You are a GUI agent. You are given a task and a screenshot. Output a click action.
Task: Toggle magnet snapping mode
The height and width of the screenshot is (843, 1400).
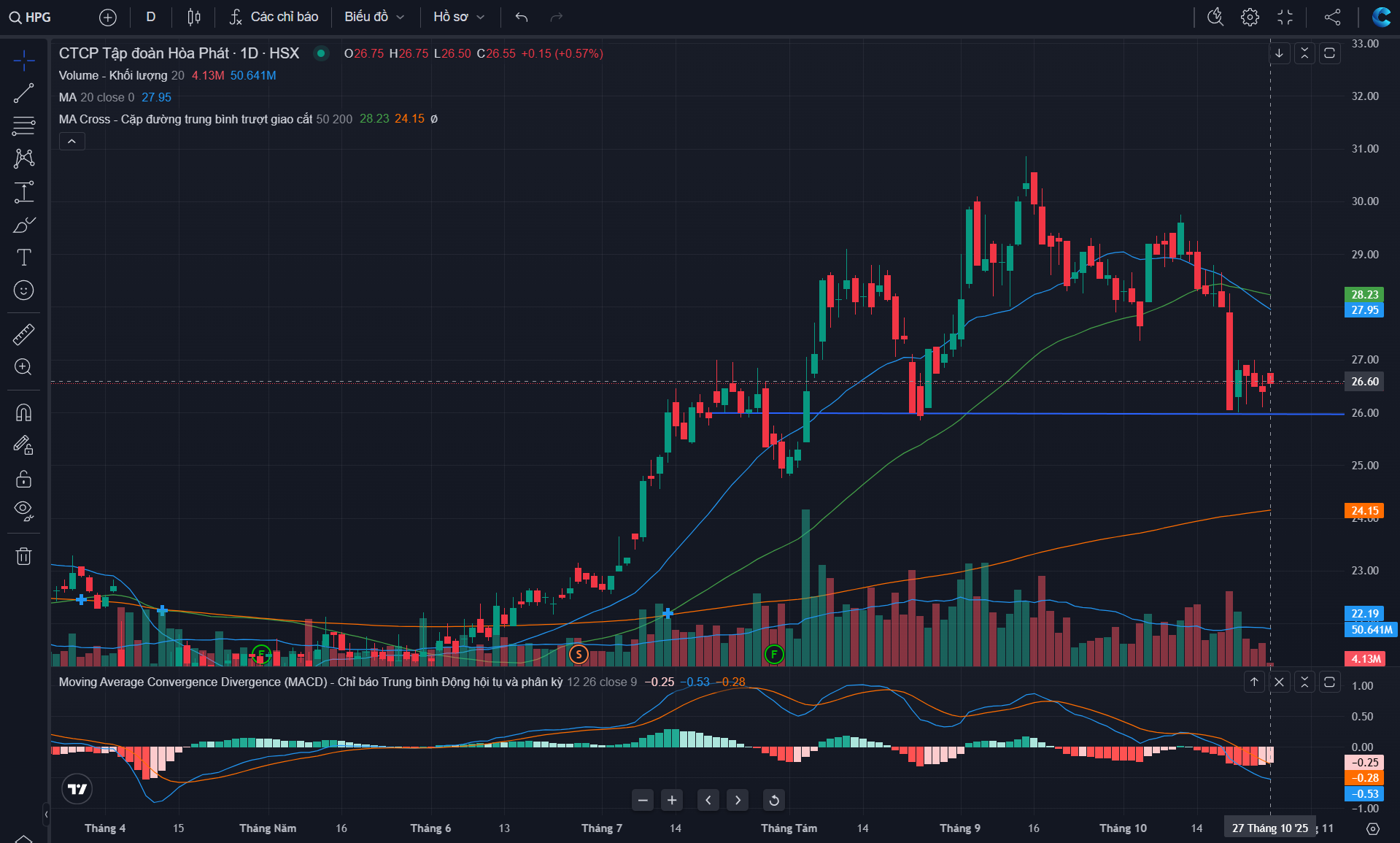(x=24, y=413)
